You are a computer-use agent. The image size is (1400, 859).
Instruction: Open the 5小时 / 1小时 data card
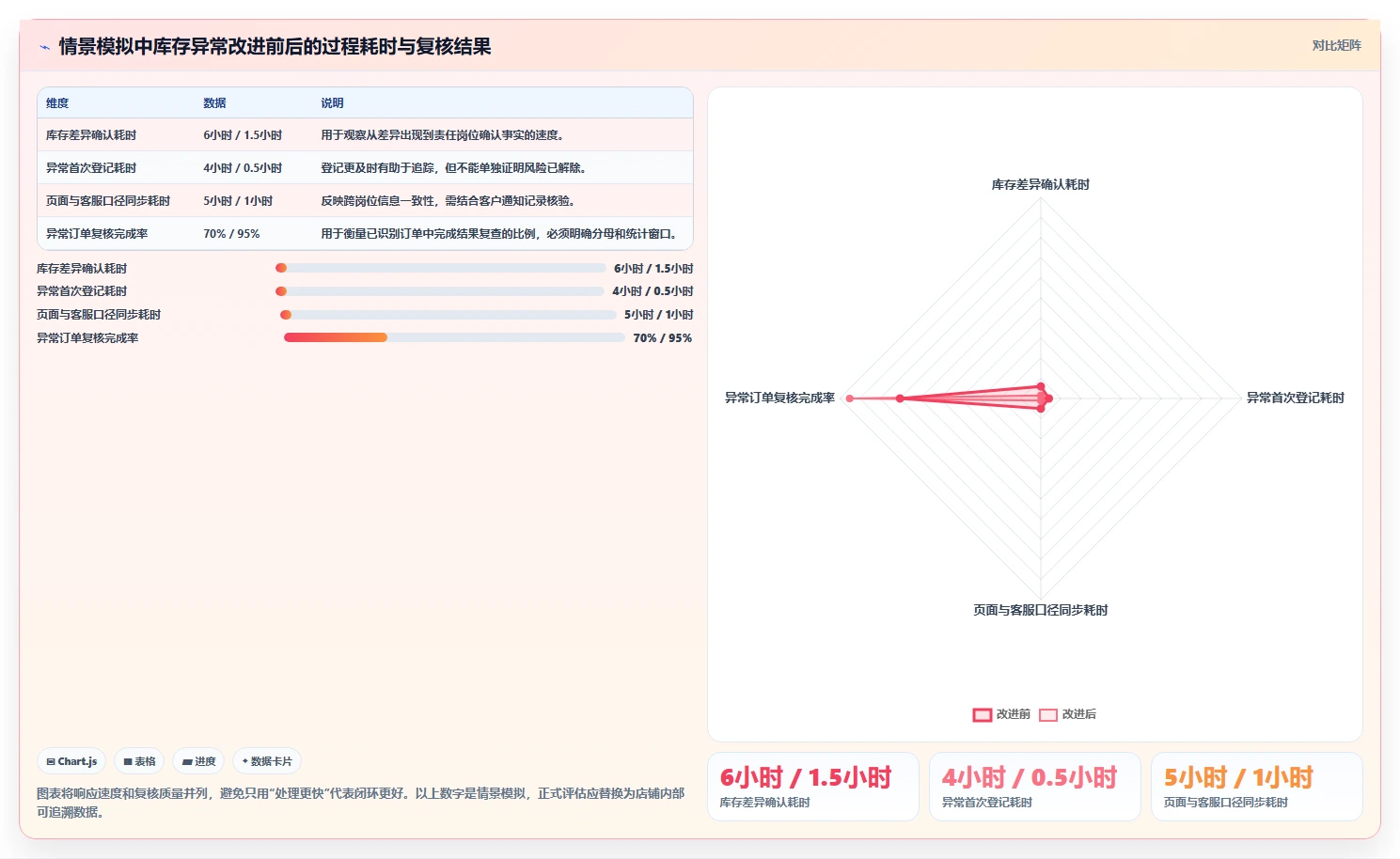(1257, 787)
